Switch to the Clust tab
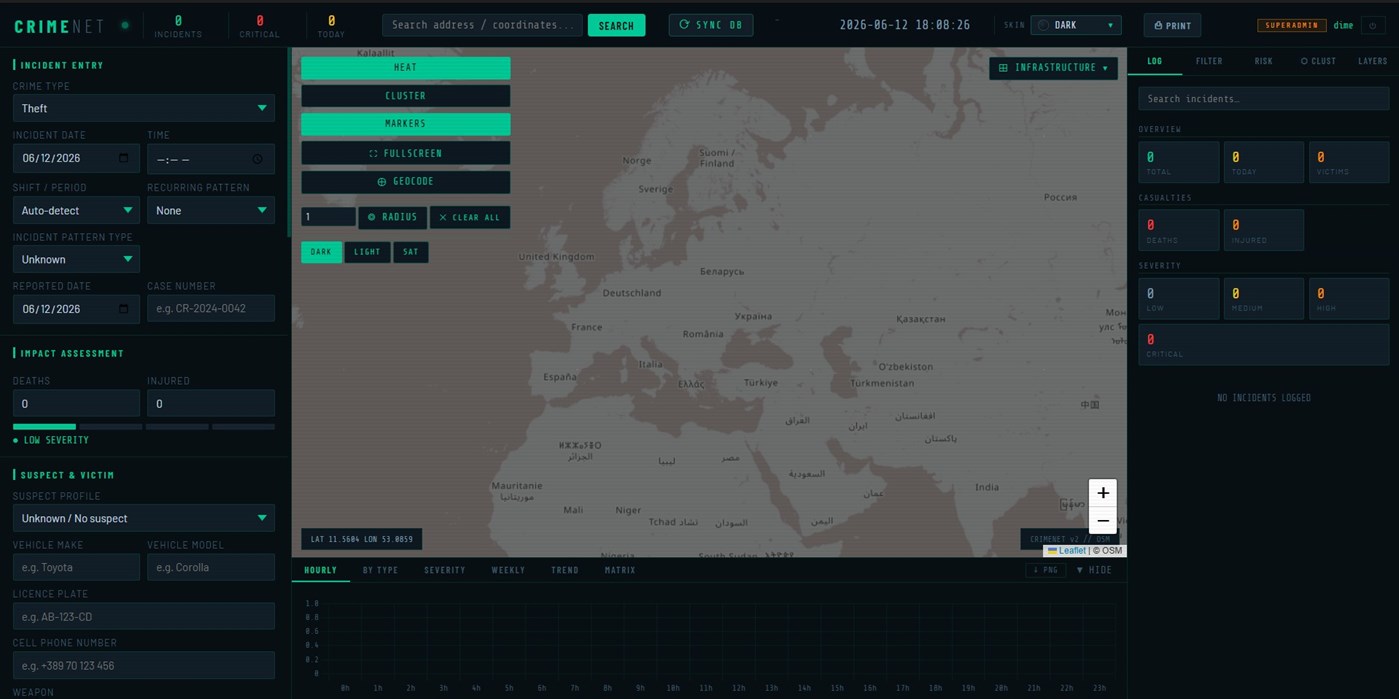This screenshot has height=699, width=1399. 1318,61
